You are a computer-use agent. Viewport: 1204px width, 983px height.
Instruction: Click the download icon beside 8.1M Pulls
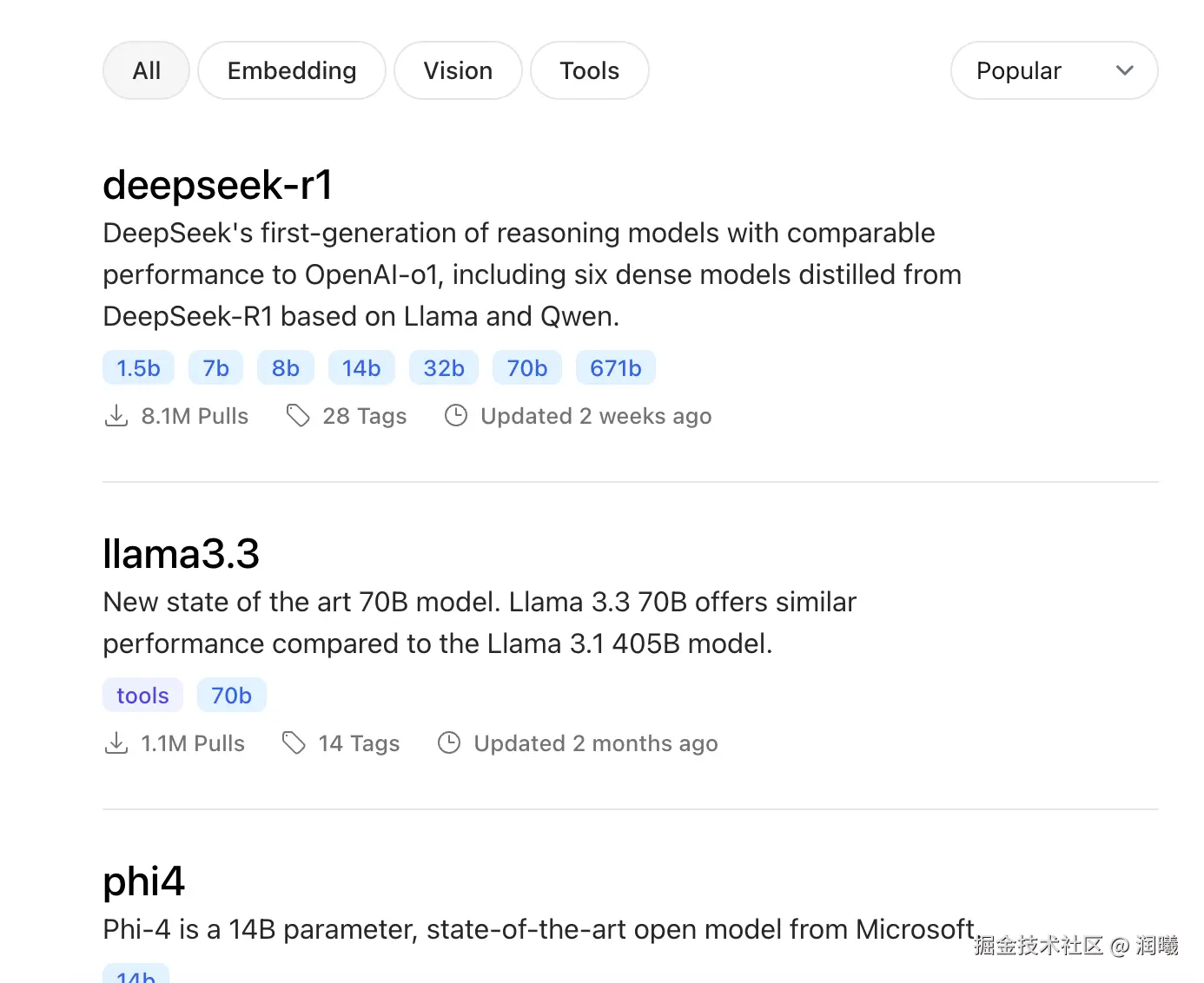point(116,416)
